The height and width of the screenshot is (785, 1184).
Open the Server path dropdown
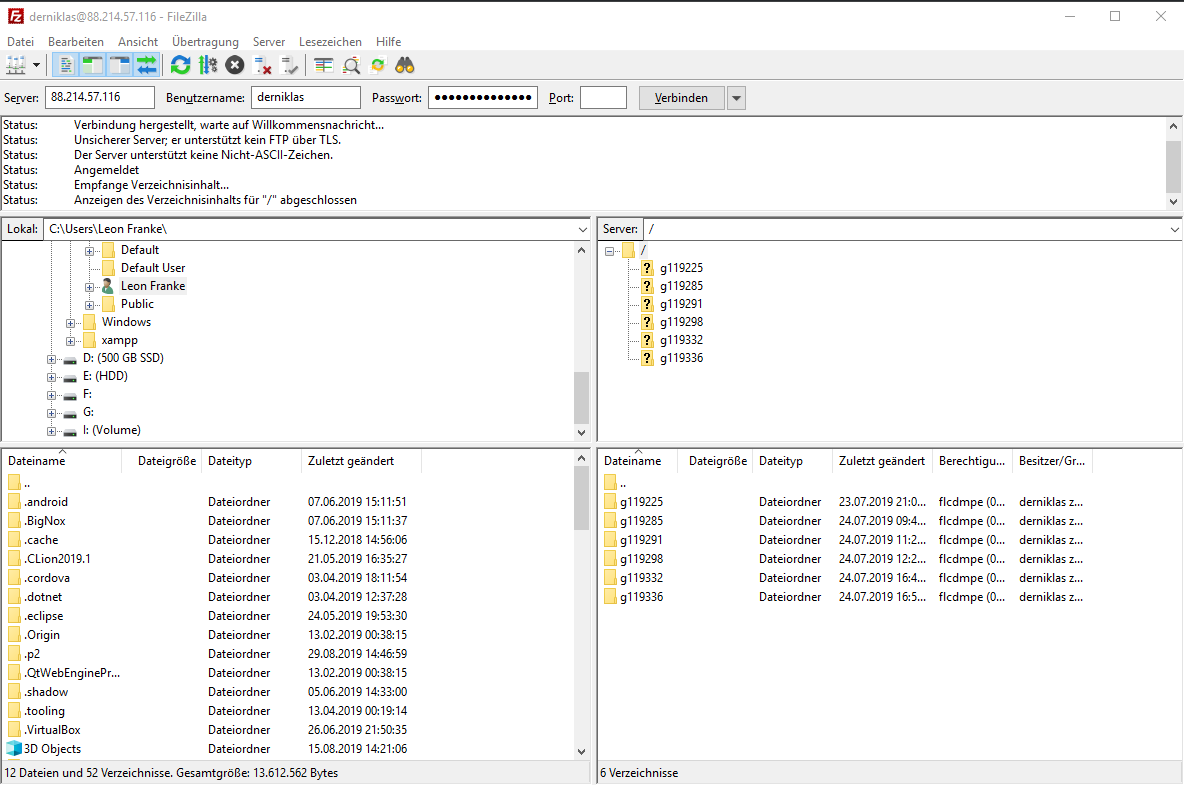1175,229
